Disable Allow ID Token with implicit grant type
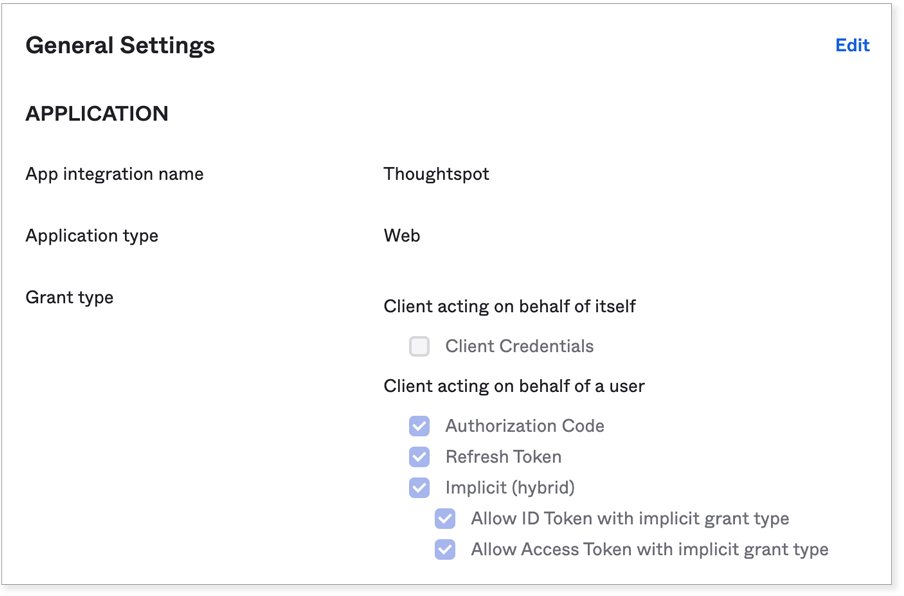The height and width of the screenshot is (596, 904). 444,518
